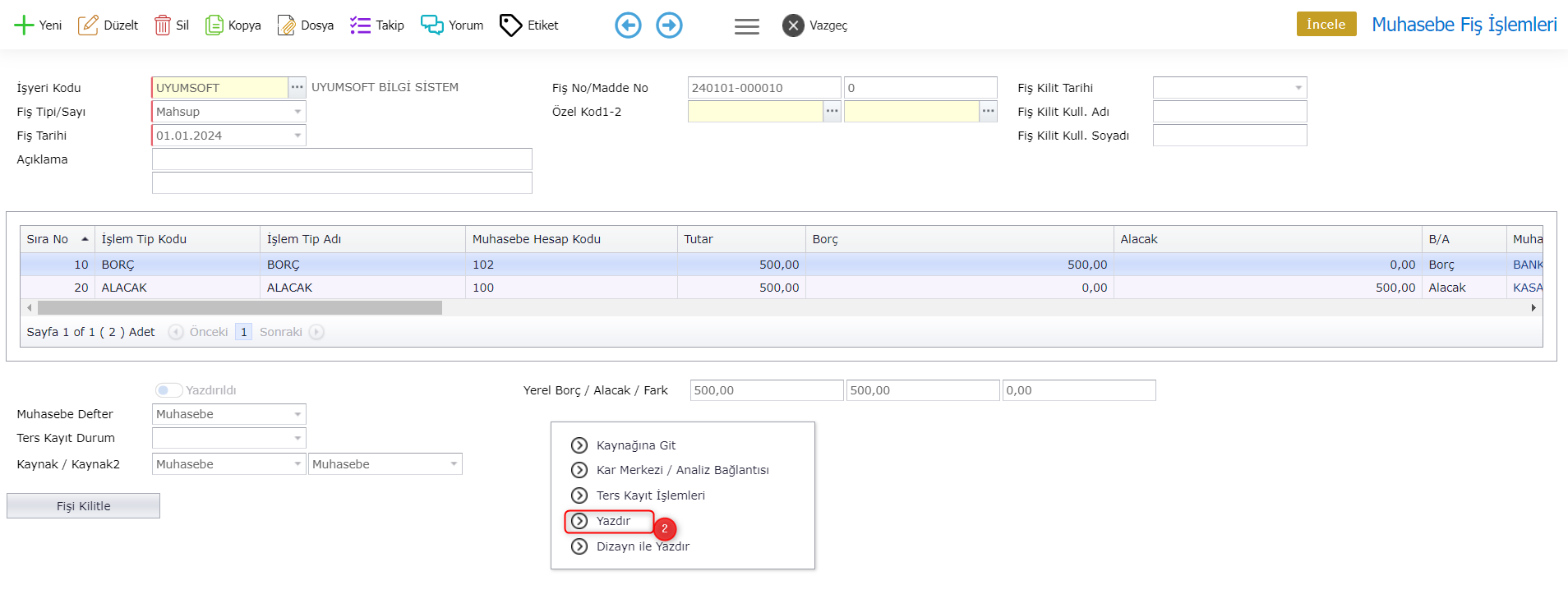Click the Kar Merkezi / Analiz Bağlantısı arrow icon
Image resolution: width=1568 pixels, height=599 pixels.
(579, 470)
